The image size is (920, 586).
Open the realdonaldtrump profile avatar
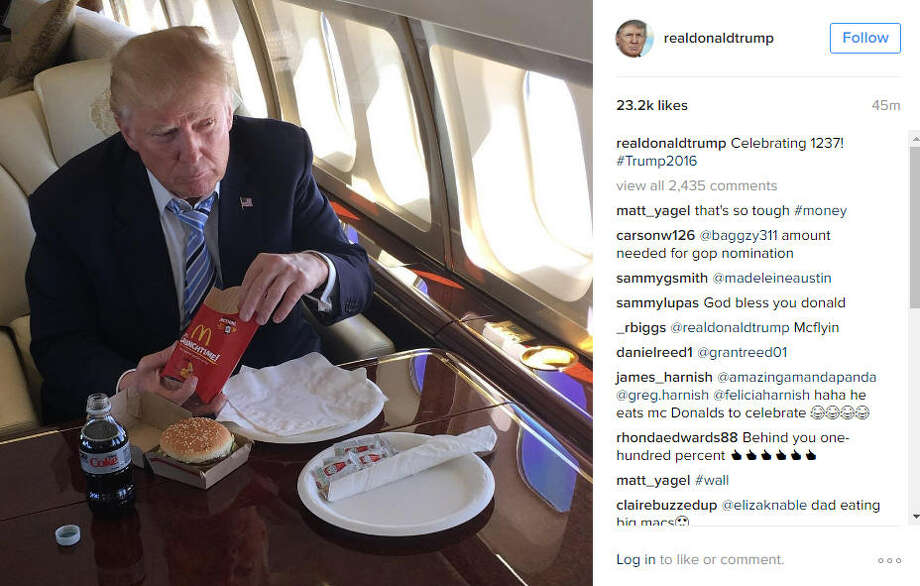pyautogui.click(x=633, y=38)
